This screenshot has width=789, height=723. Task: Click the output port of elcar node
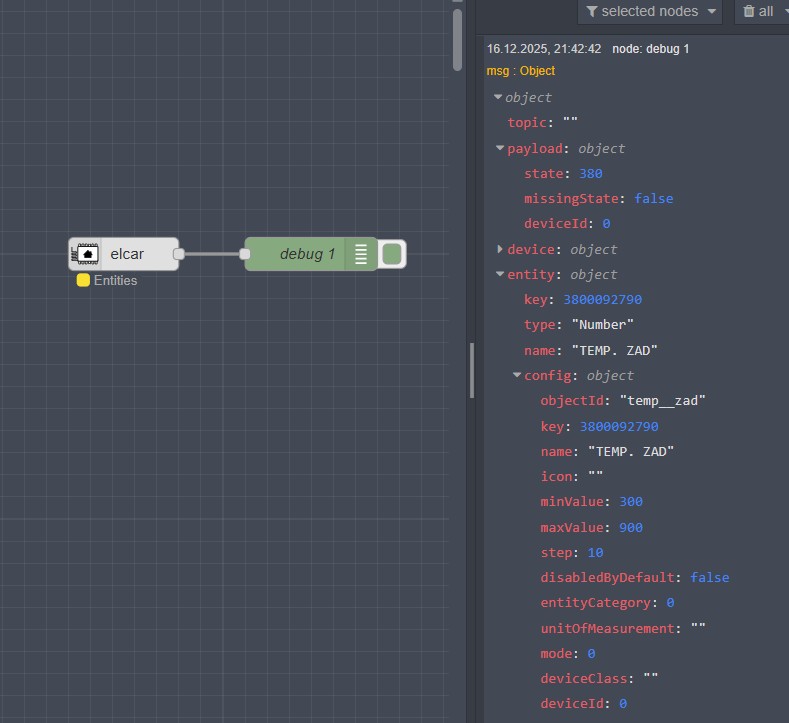pyautogui.click(x=179, y=254)
